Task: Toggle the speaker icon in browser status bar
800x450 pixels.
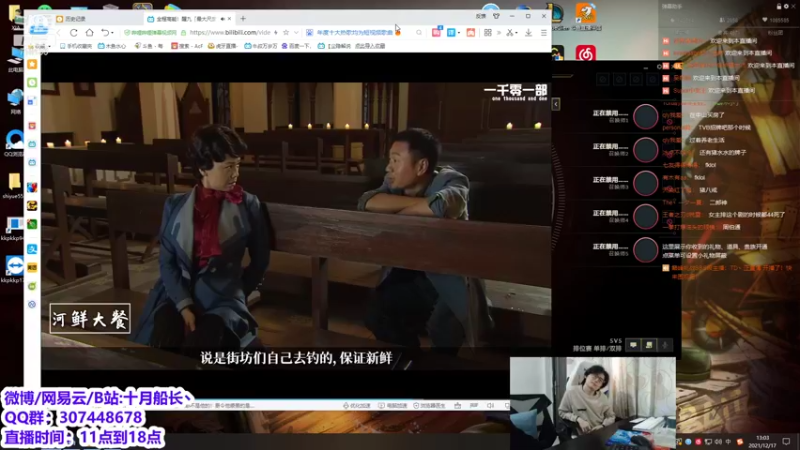Action: [490, 406]
